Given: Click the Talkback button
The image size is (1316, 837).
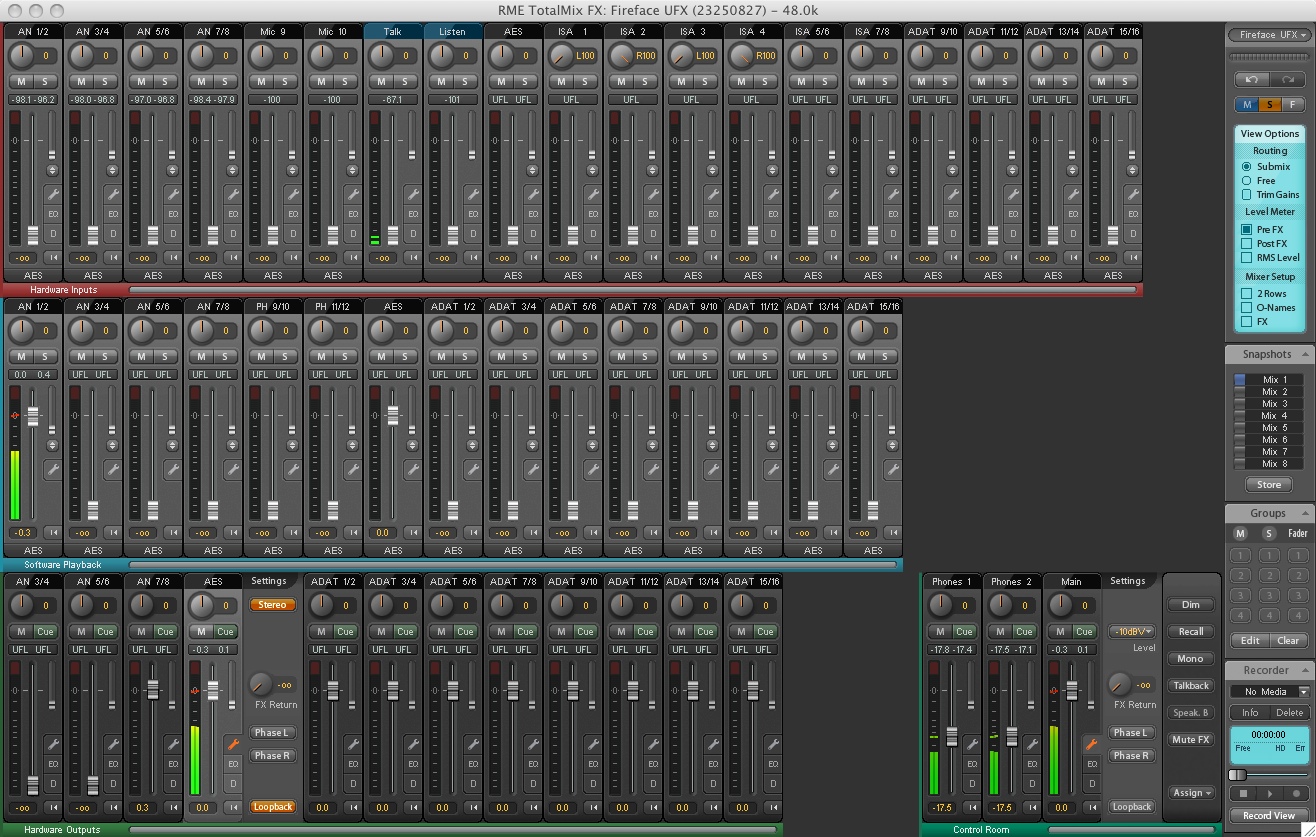Looking at the screenshot, I should (x=1191, y=686).
